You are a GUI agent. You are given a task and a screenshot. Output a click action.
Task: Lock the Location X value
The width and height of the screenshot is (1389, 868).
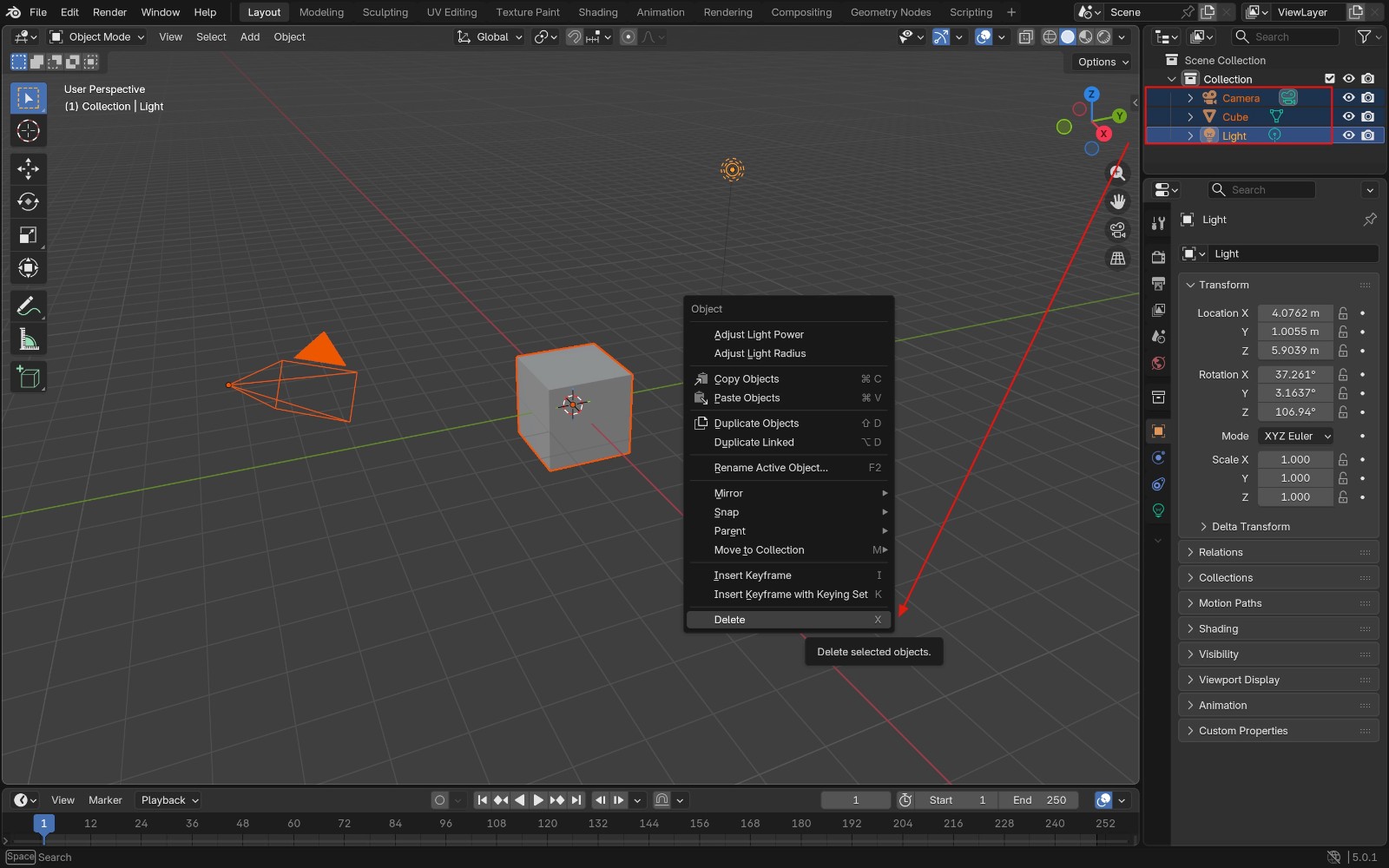point(1343,313)
